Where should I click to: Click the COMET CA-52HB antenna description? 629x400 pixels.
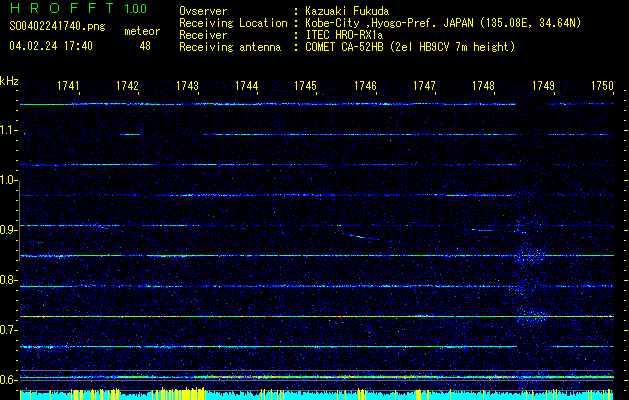click(410, 47)
